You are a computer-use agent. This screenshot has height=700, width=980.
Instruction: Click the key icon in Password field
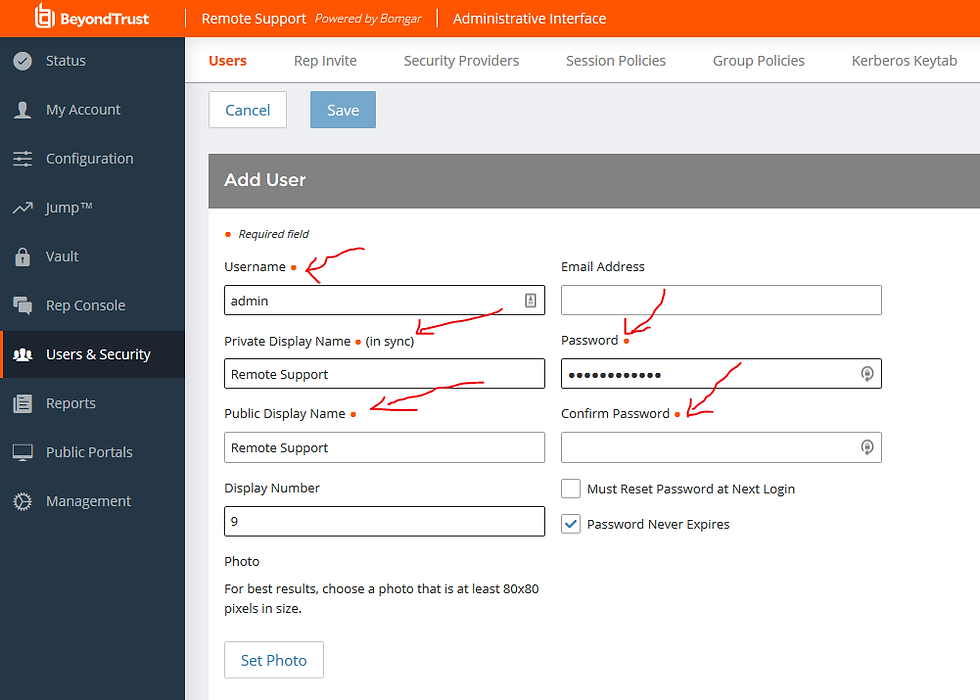867,374
